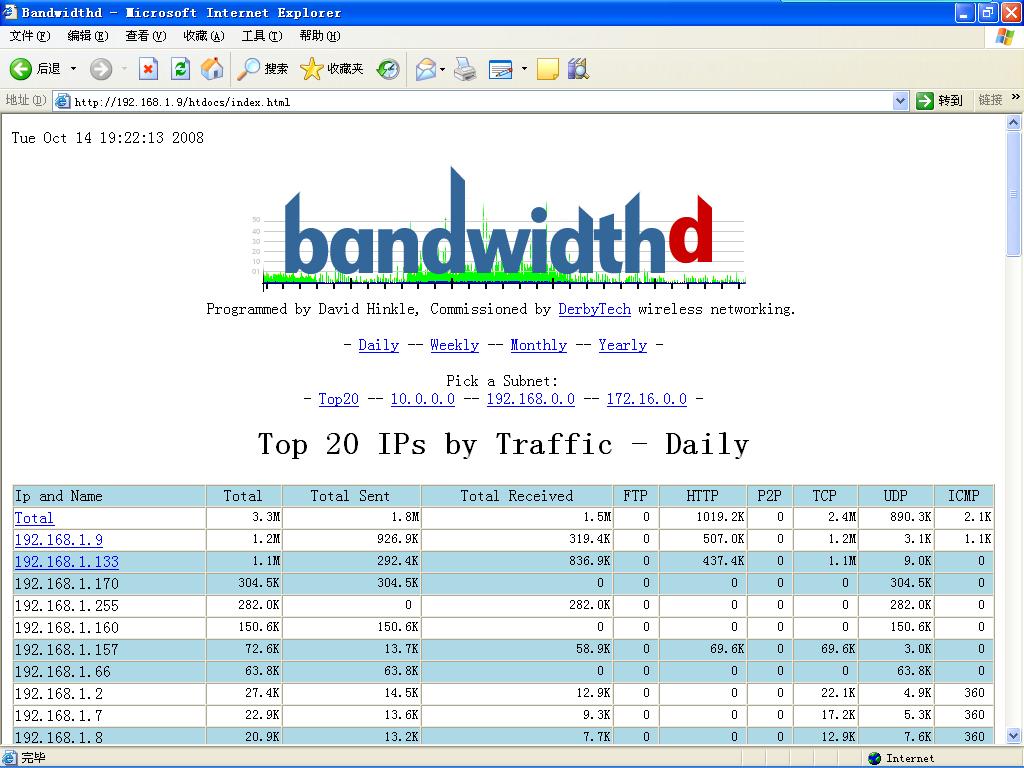Choose the 172.16.0.0 subnet link
Screen dimensions: 1024x768
pos(647,398)
